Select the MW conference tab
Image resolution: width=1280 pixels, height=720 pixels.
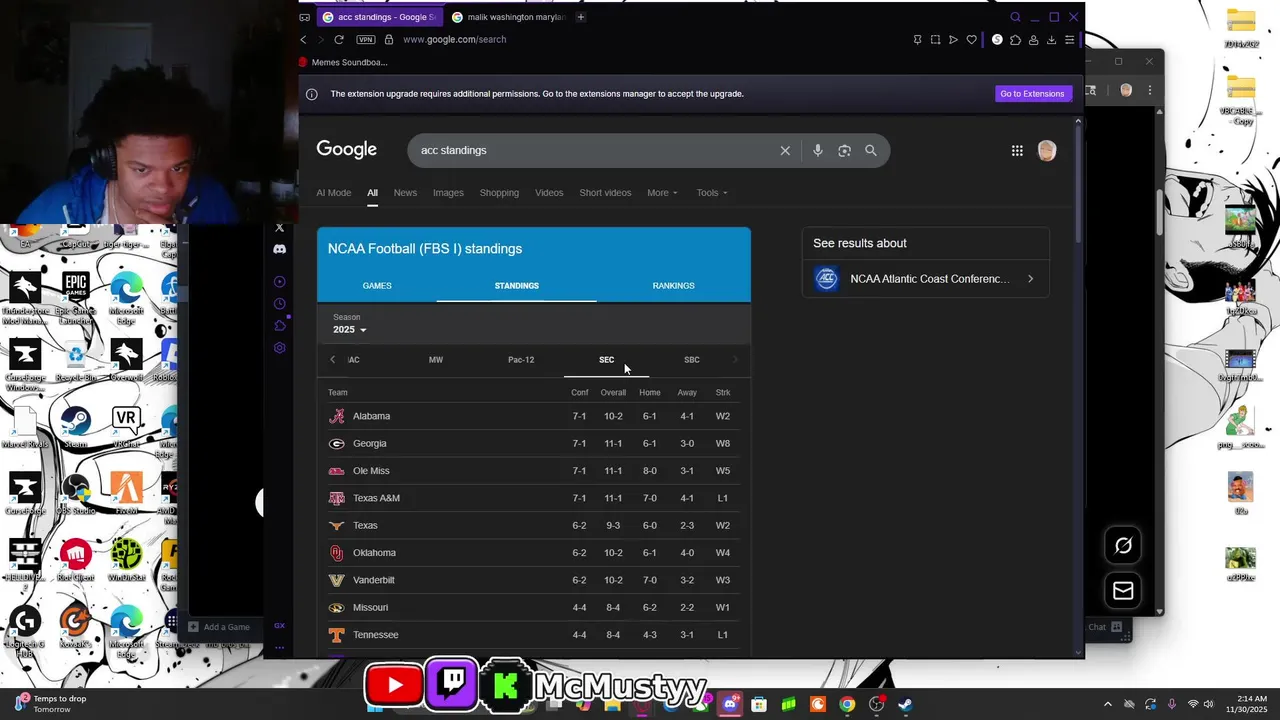(x=436, y=360)
